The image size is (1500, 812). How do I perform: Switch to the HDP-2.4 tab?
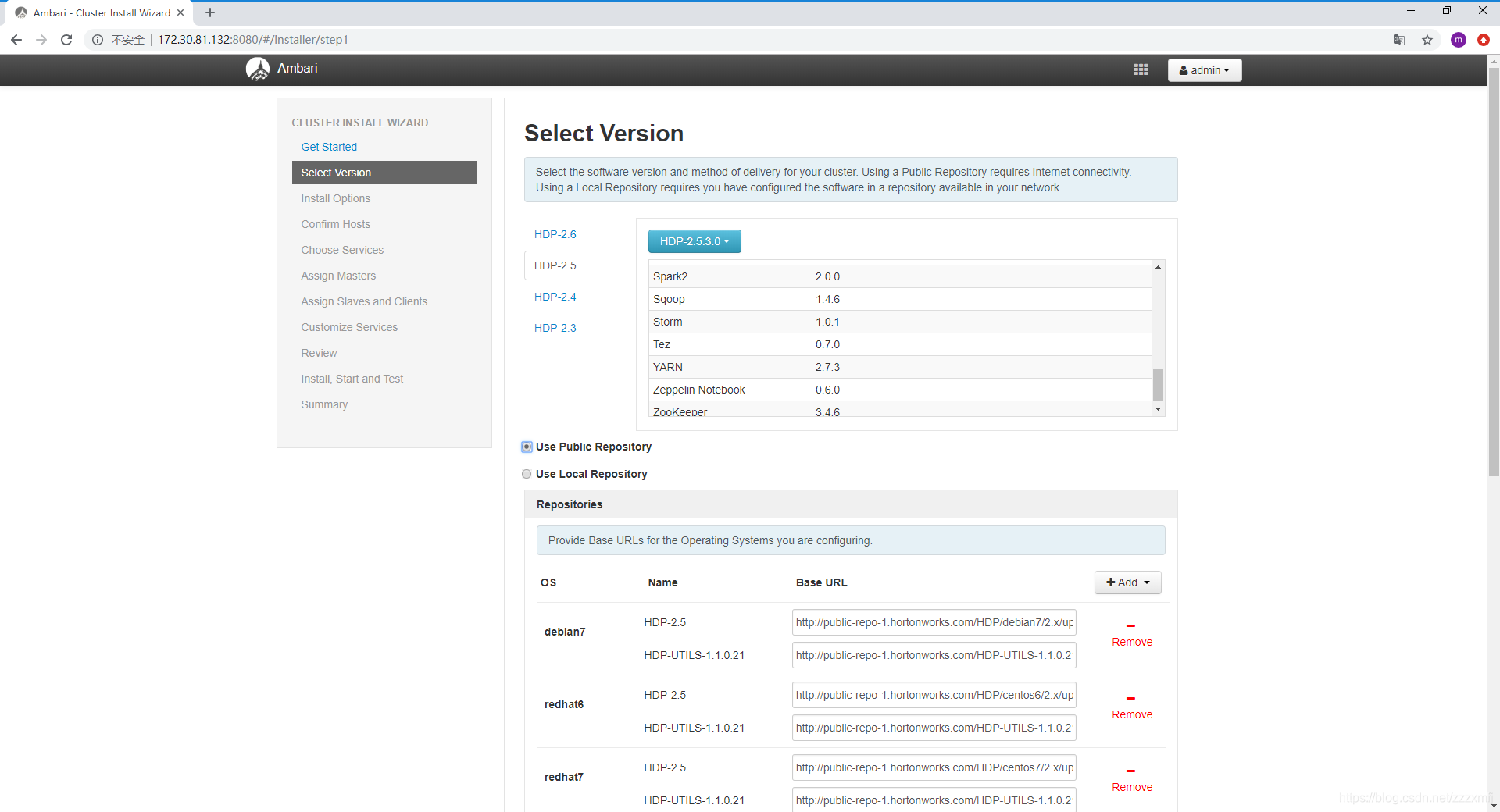click(x=555, y=297)
